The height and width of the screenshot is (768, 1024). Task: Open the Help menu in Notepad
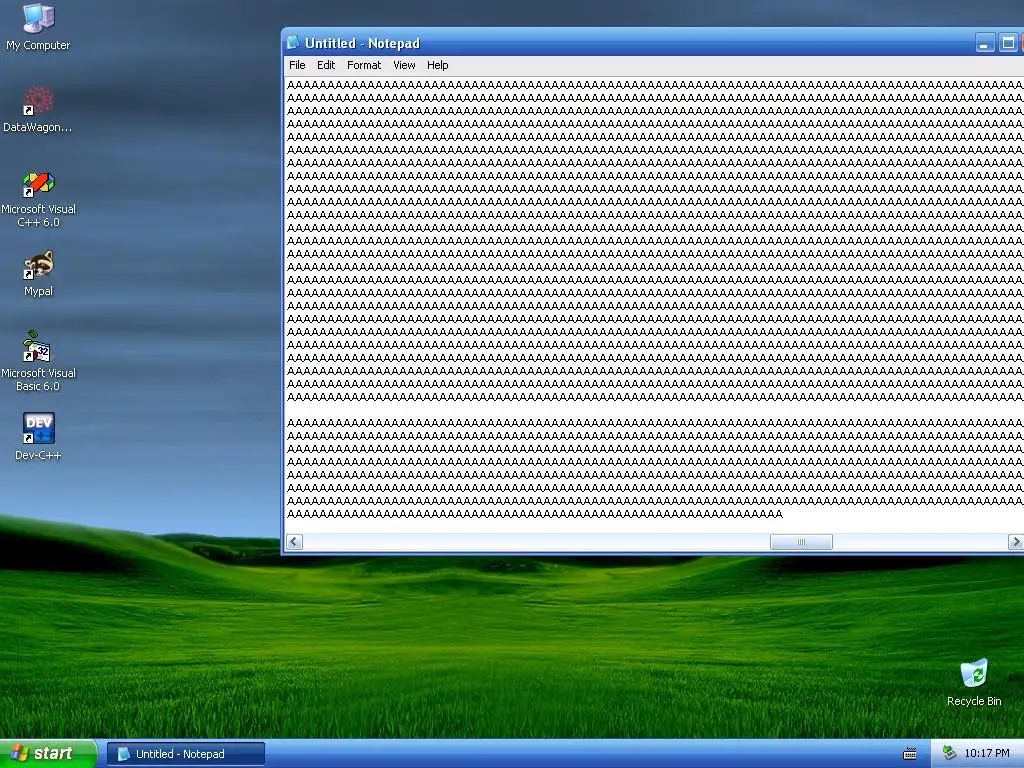(438, 65)
